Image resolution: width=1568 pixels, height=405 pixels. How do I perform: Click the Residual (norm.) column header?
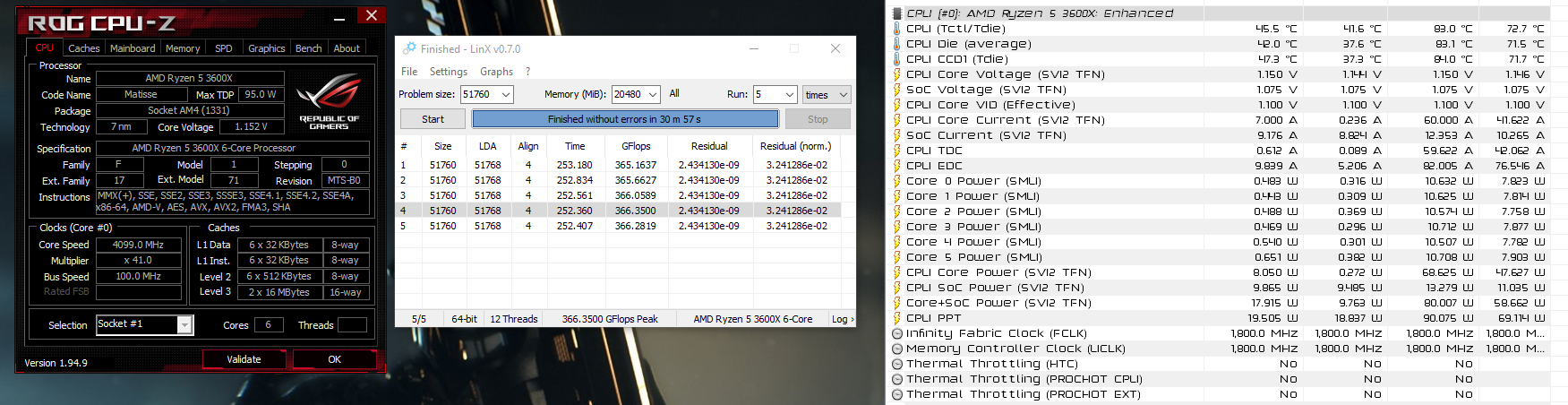(795, 146)
